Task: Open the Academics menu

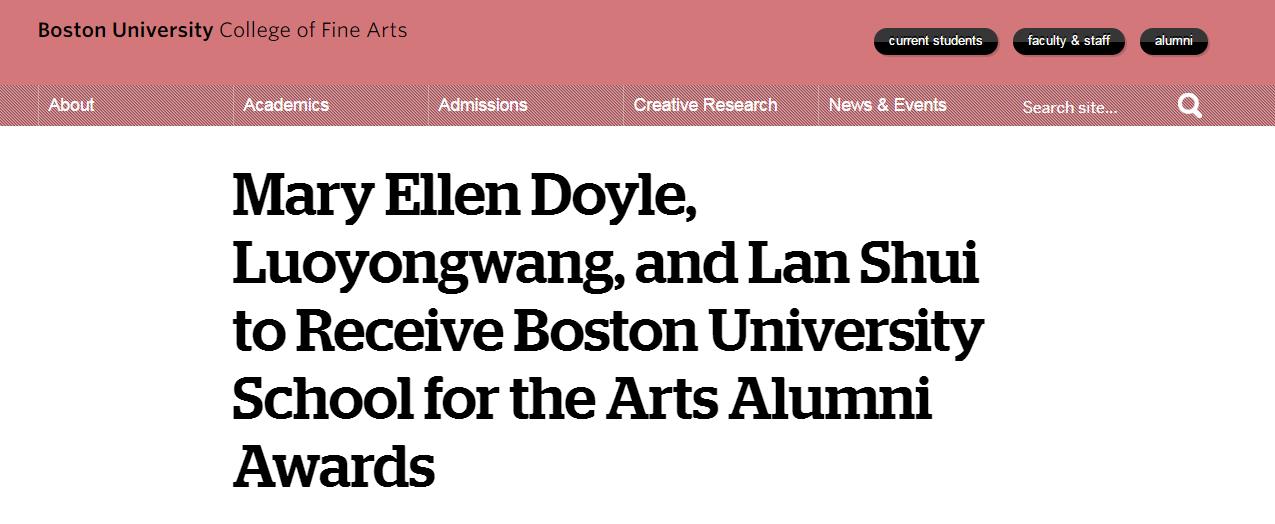Action: (x=286, y=105)
